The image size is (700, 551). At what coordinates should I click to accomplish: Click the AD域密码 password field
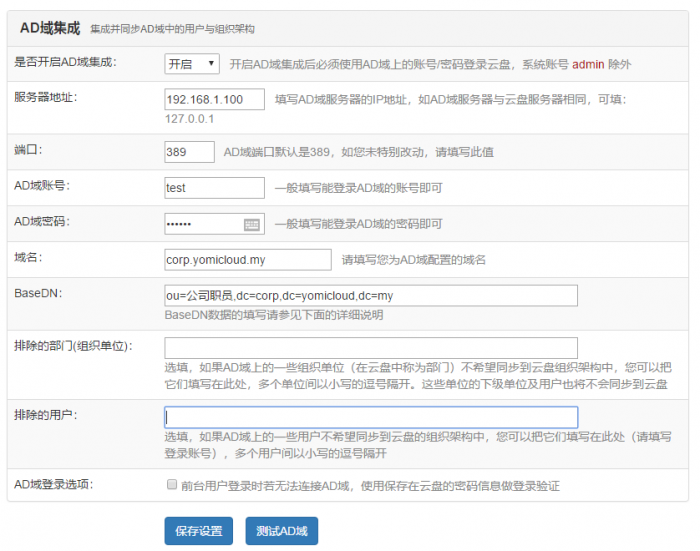click(x=214, y=224)
